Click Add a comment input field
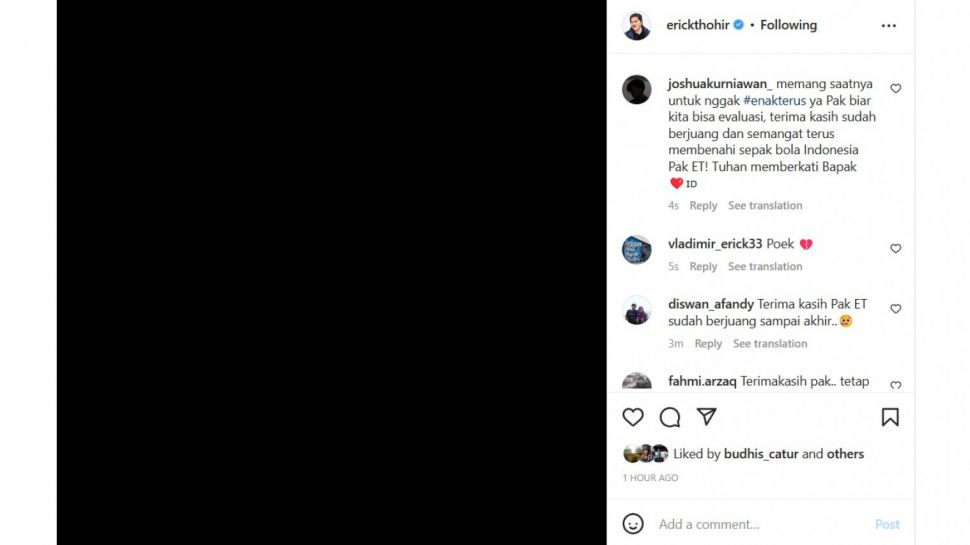Image resolution: width=970 pixels, height=545 pixels. [760, 524]
